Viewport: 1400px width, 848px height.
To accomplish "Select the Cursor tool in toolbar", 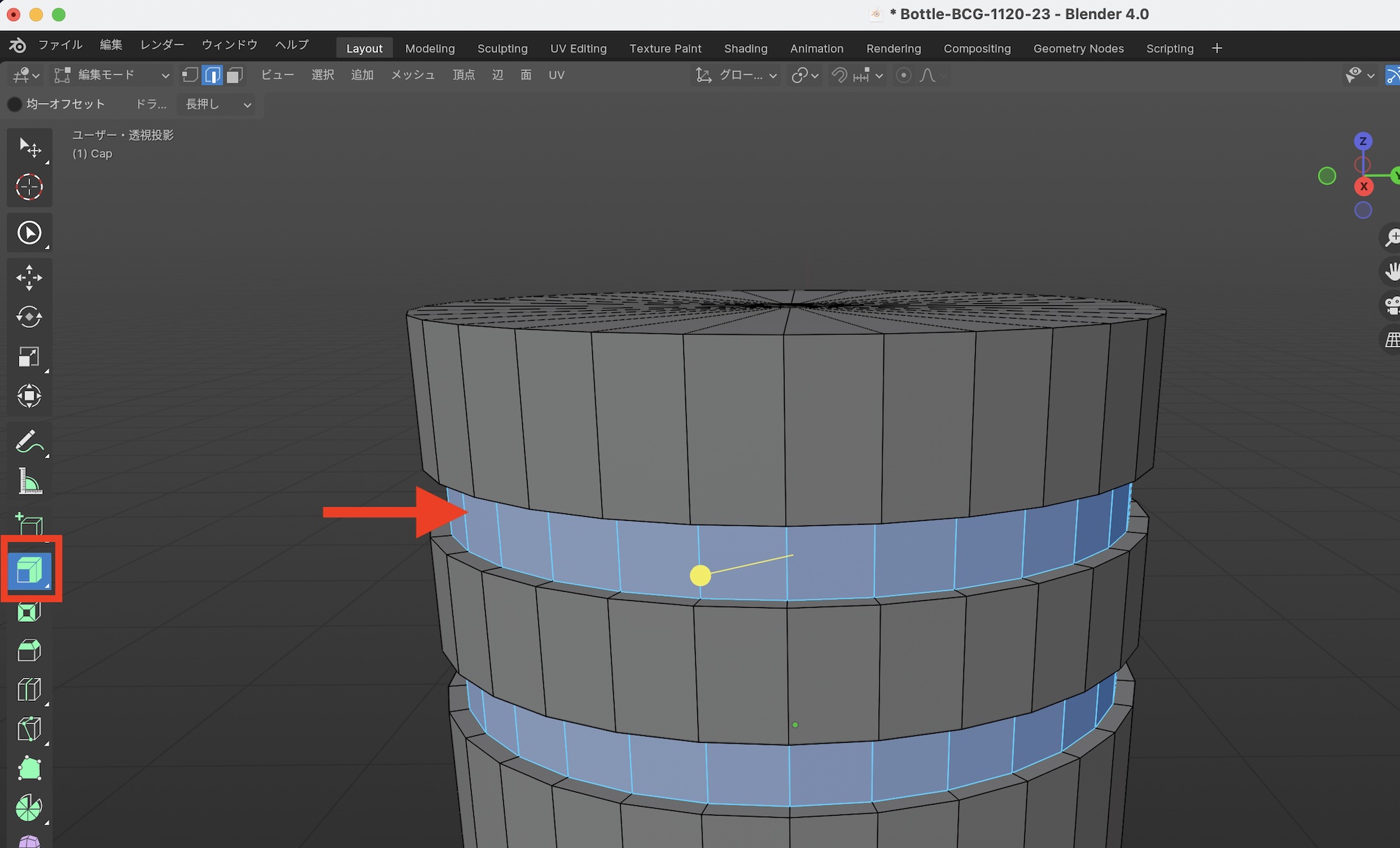I will pos(29,187).
